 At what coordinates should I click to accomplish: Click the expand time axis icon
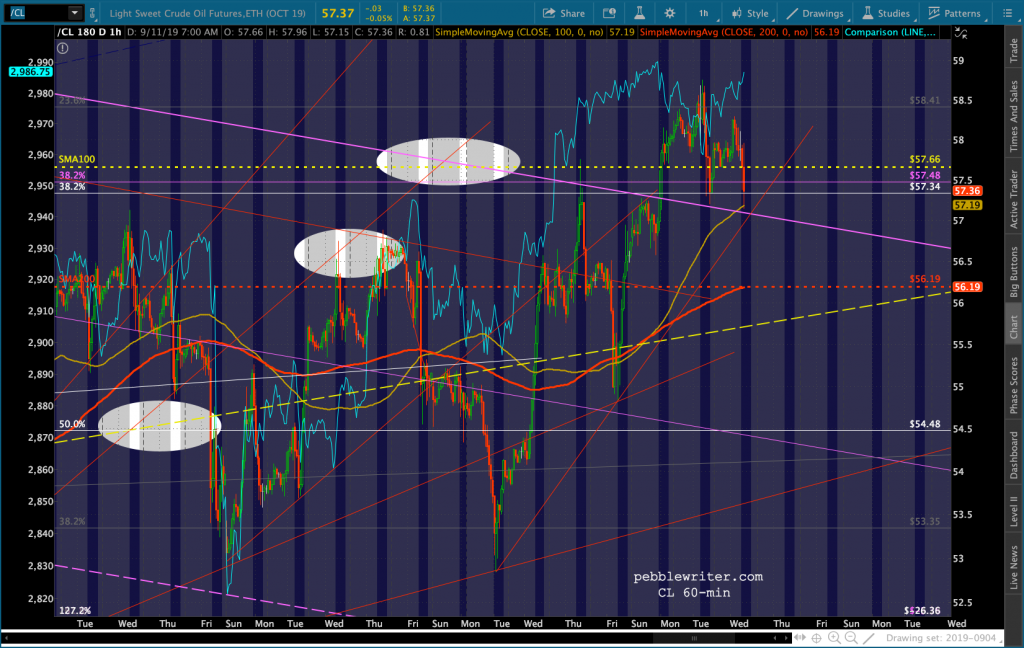[x=799, y=638]
